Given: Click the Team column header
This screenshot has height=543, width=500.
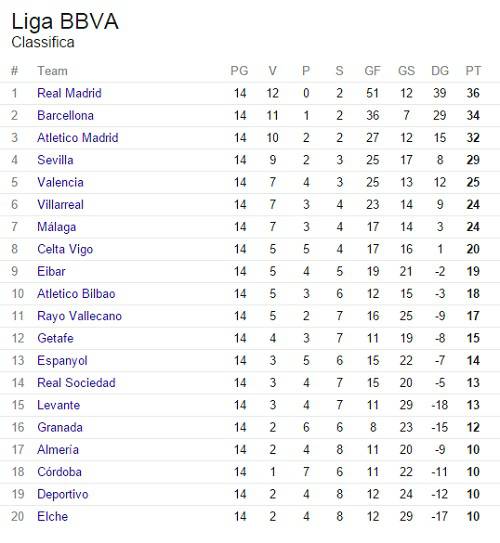Looking at the screenshot, I should tap(53, 71).
